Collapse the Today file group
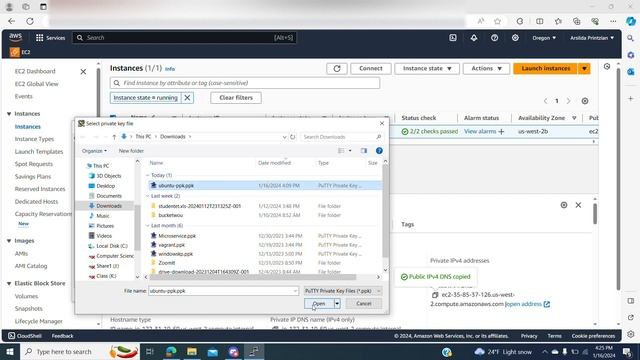 point(147,175)
